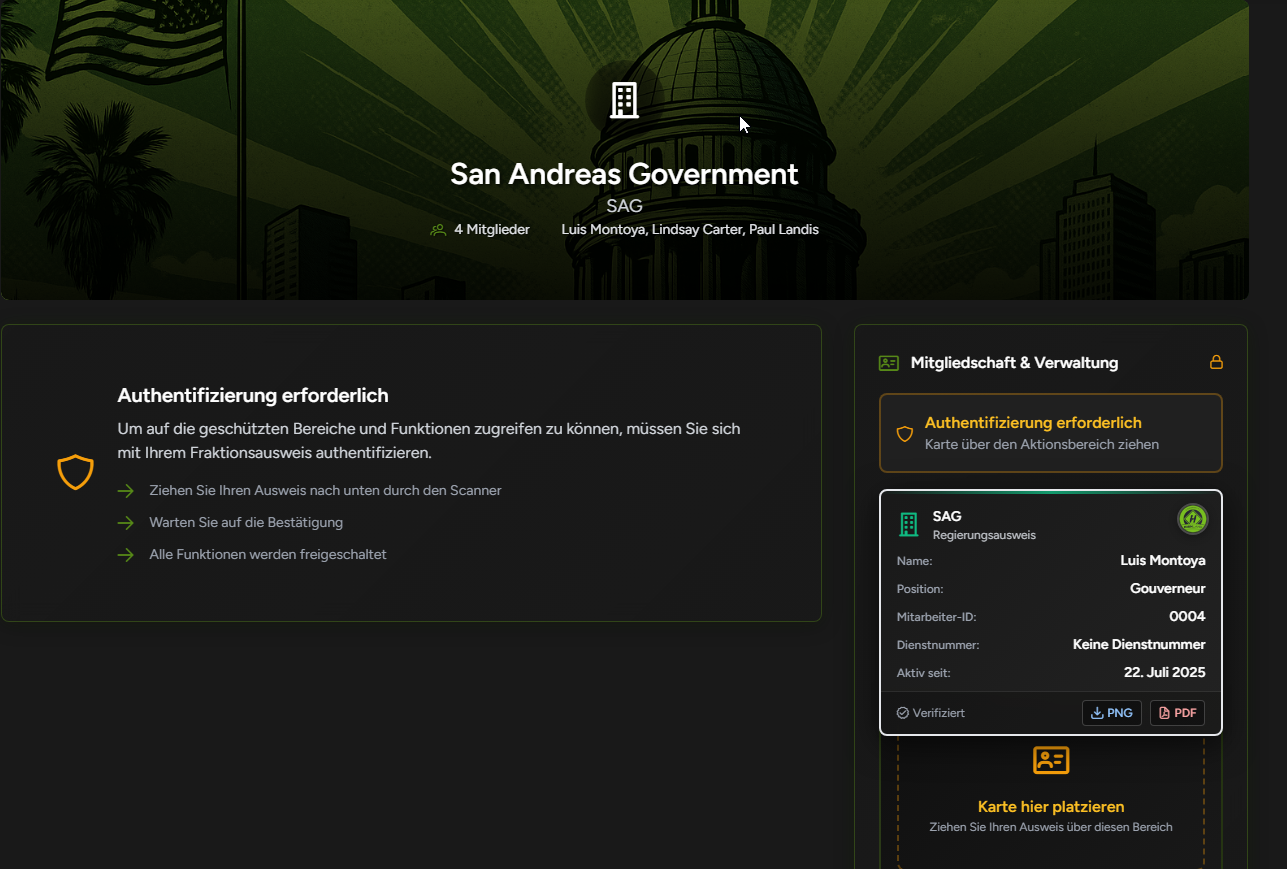Click the arrow before 'Alle Funktionen werden freigeschaltet'

click(125, 555)
